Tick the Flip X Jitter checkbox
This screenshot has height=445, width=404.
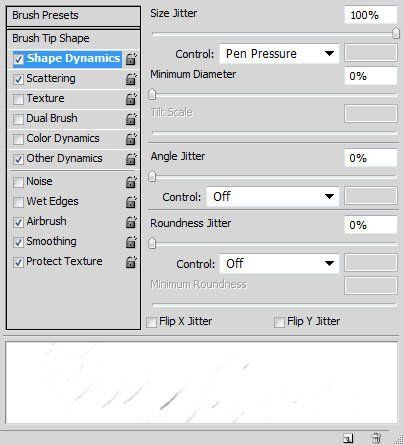point(151,322)
